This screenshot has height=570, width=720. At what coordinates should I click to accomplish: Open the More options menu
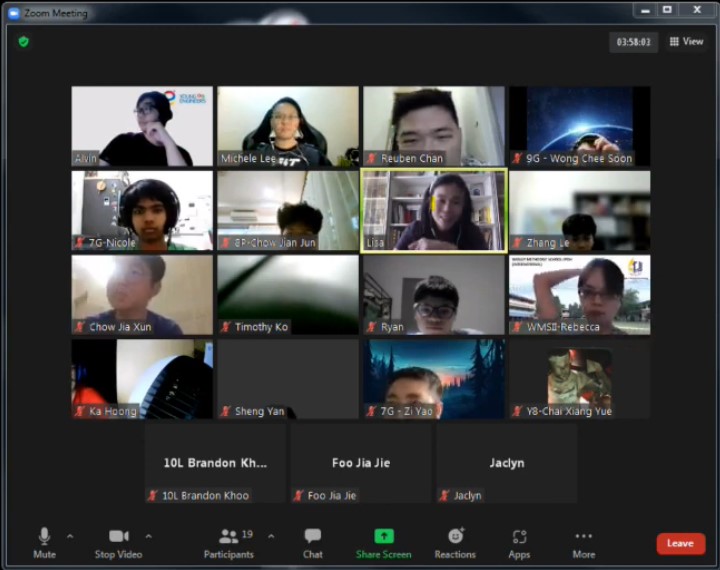pos(584,542)
